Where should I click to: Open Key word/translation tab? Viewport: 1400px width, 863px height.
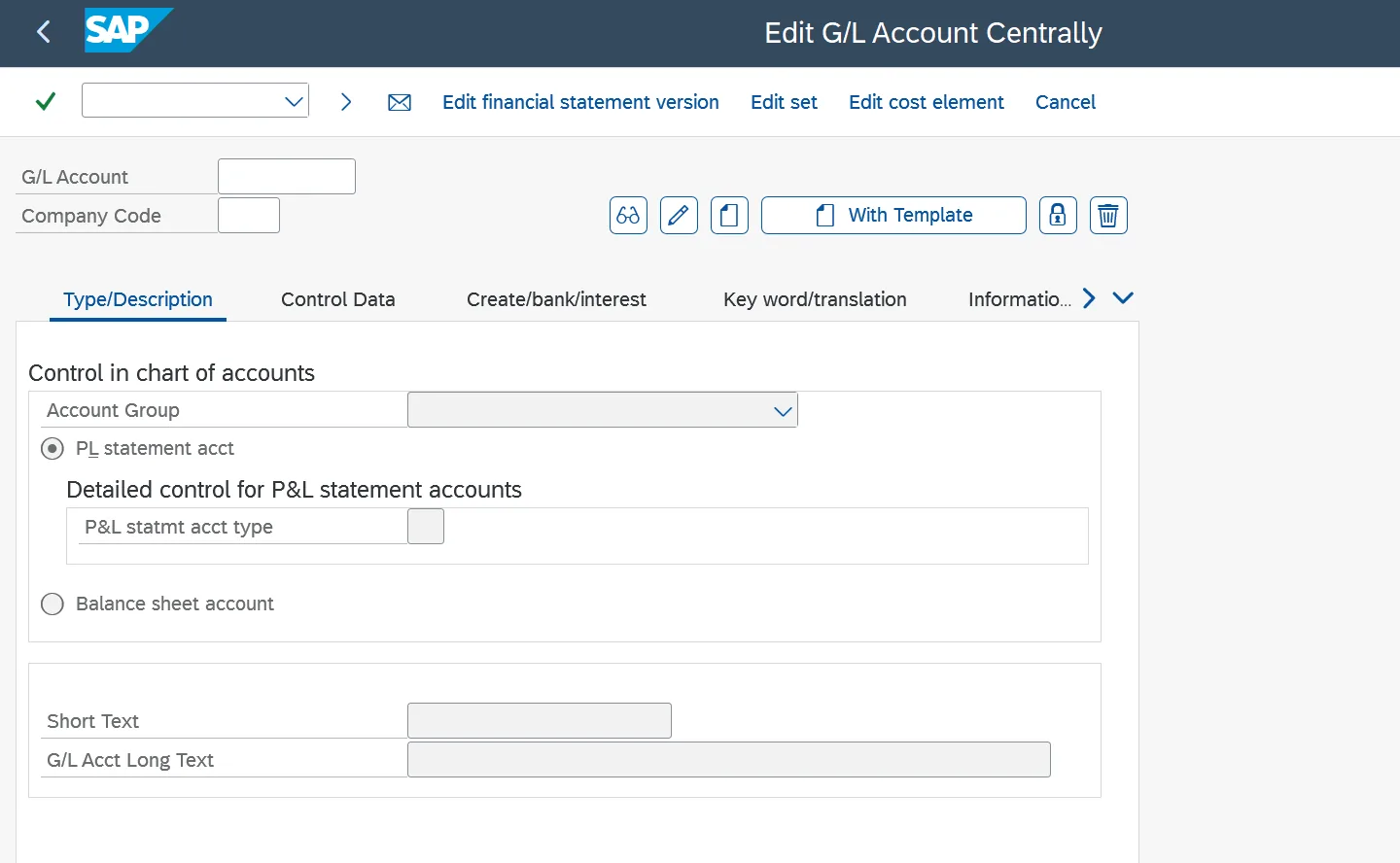815,299
